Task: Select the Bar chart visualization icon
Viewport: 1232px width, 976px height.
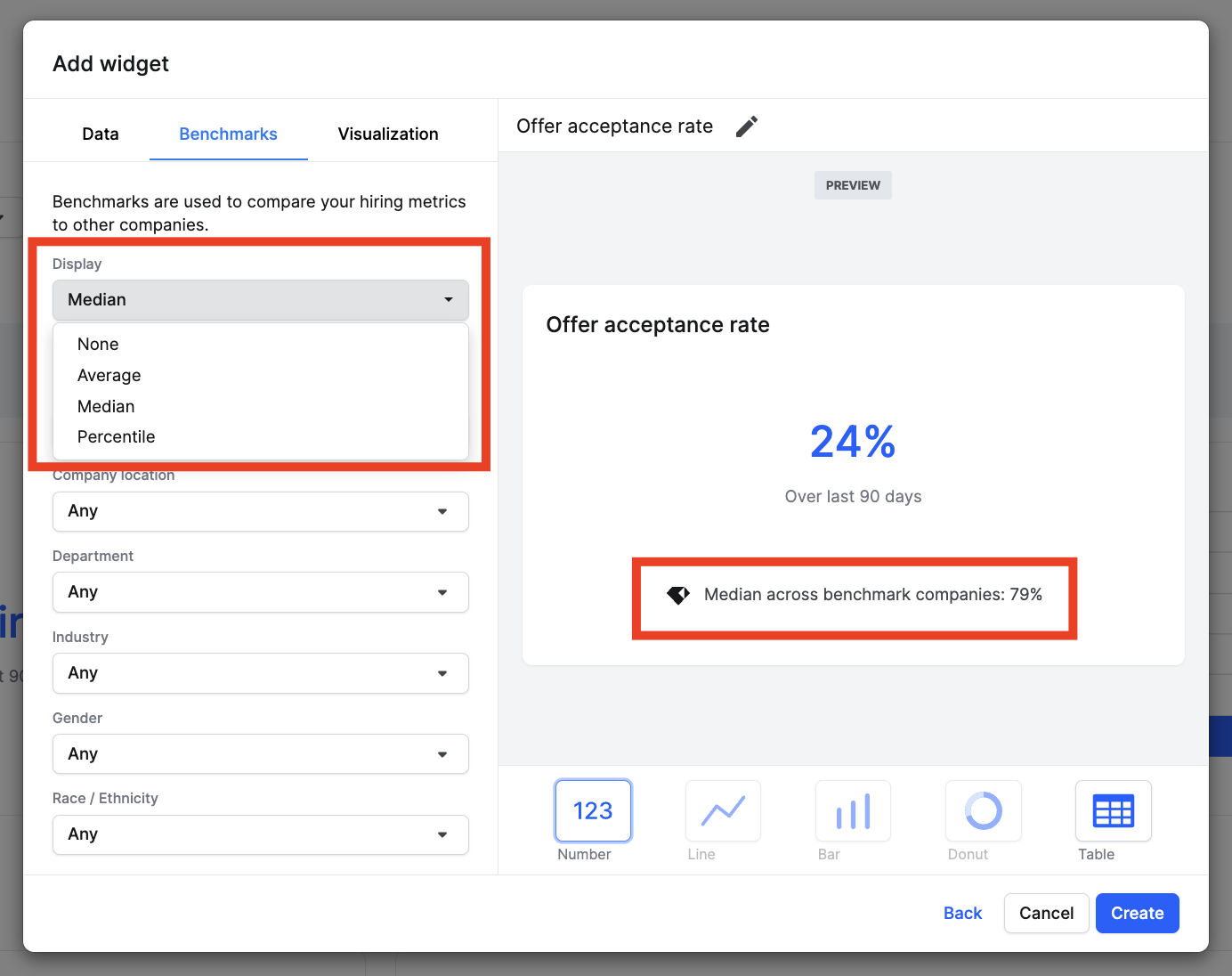Action: coord(853,810)
